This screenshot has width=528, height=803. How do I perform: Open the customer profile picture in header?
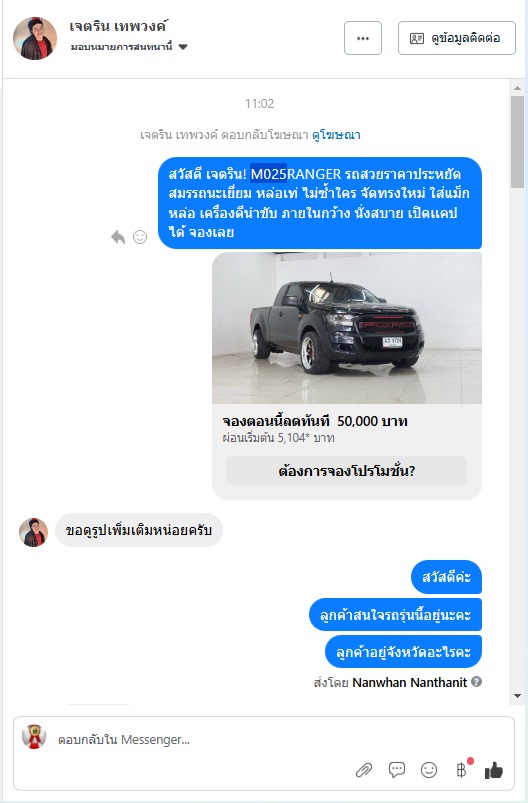point(35,38)
